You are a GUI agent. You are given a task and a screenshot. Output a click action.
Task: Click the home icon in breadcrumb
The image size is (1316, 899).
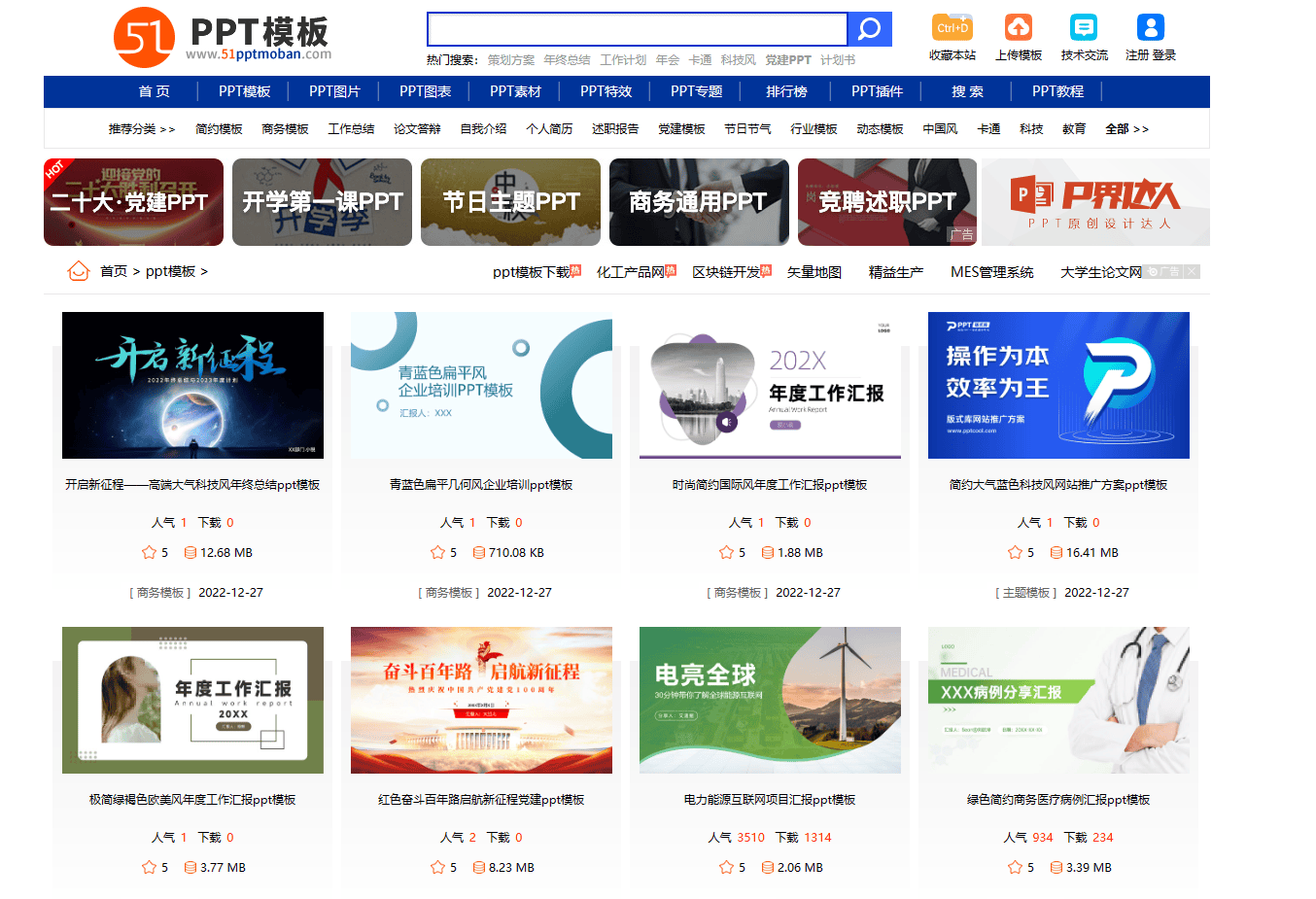click(x=78, y=271)
